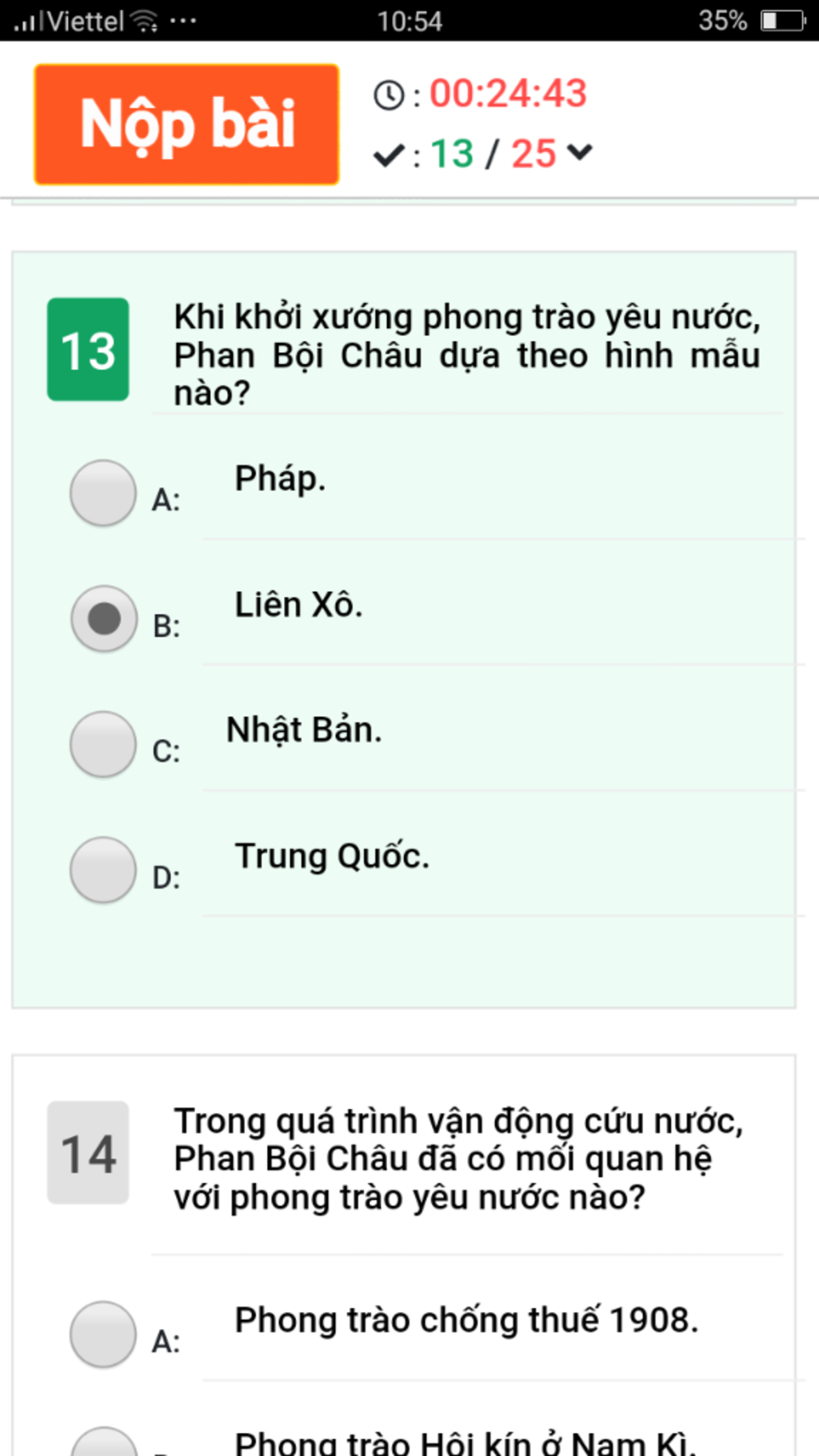Click the clock timer icon

[389, 95]
